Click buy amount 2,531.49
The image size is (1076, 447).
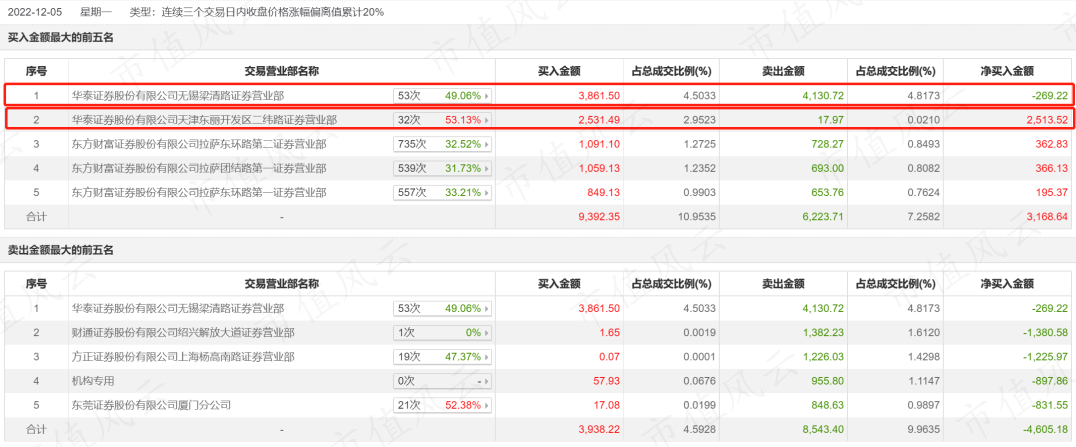click(x=598, y=120)
